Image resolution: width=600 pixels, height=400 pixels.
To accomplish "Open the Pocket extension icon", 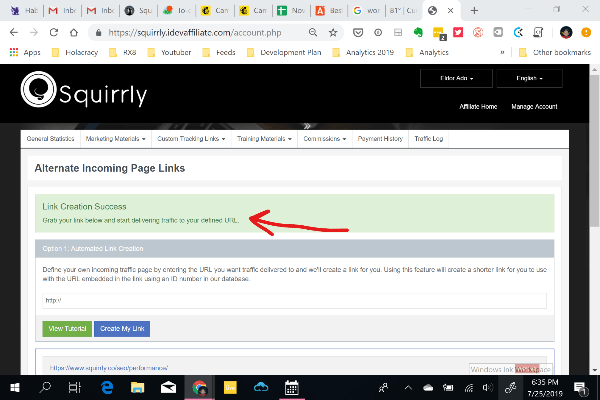I will [x=358, y=33].
